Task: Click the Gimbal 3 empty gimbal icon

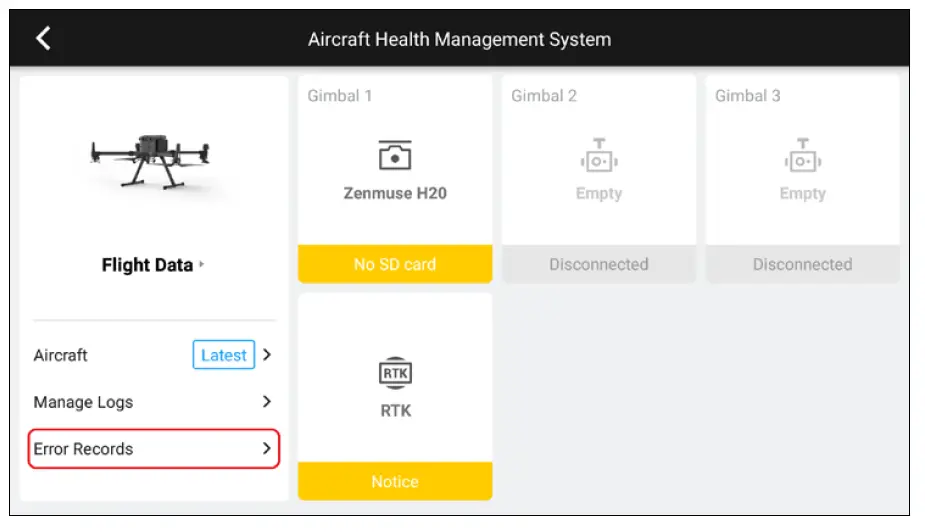Action: point(803,155)
